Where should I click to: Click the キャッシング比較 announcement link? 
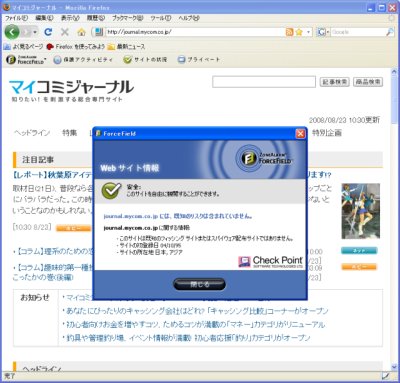click(x=197, y=311)
